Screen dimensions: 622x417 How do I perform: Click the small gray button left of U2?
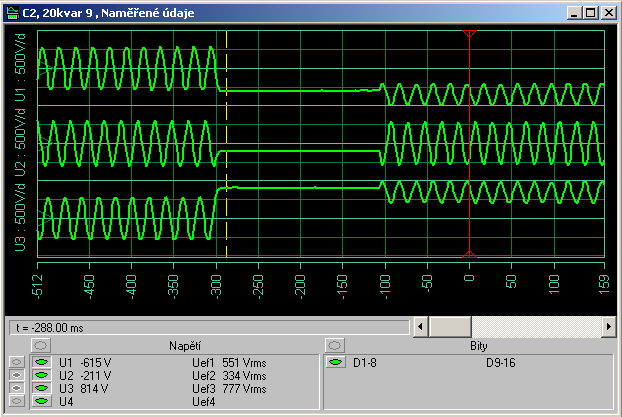(17, 375)
